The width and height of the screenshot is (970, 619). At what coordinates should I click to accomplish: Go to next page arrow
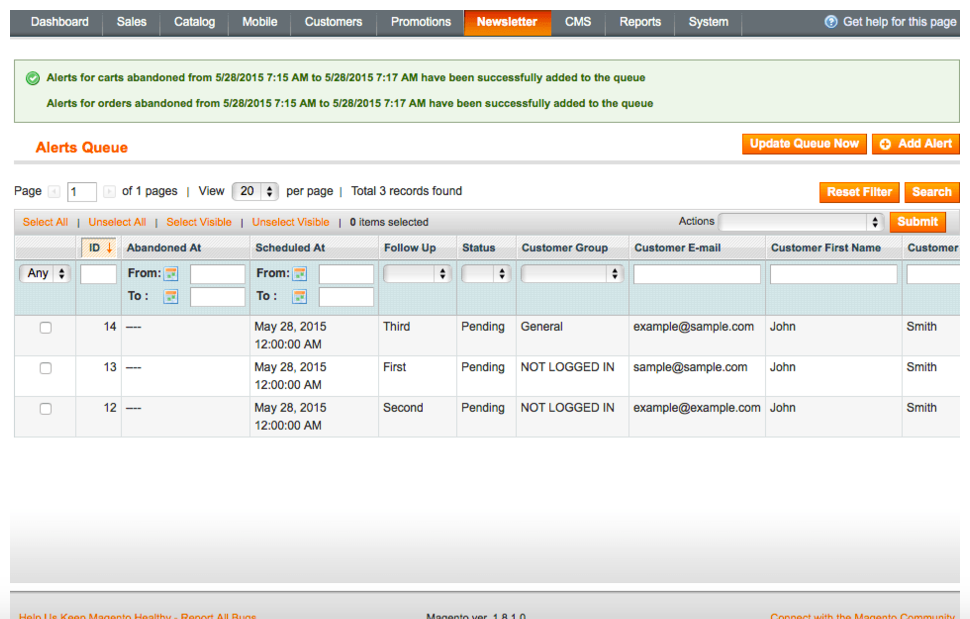[x=109, y=192]
